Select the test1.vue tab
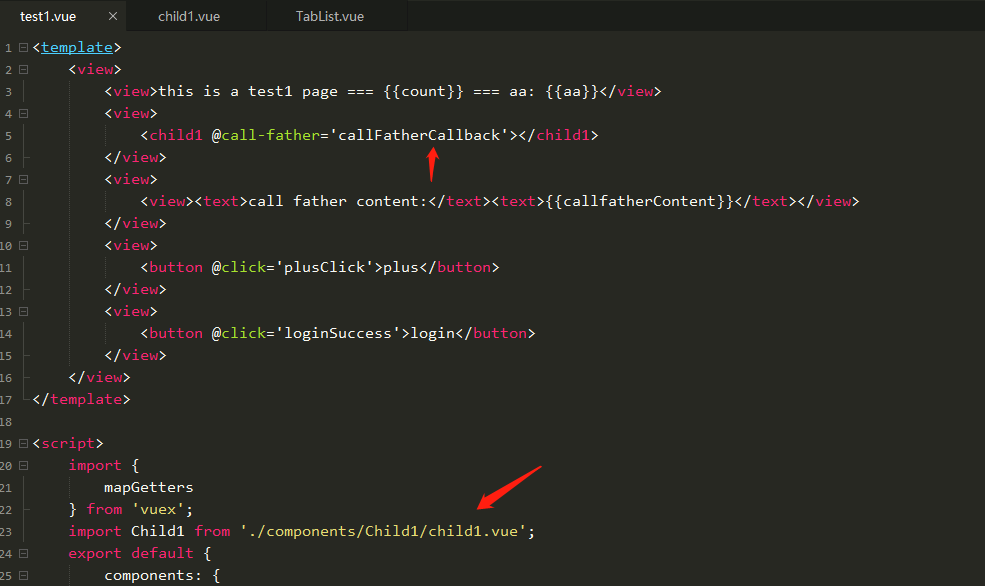The width and height of the screenshot is (985, 586). coord(48,16)
